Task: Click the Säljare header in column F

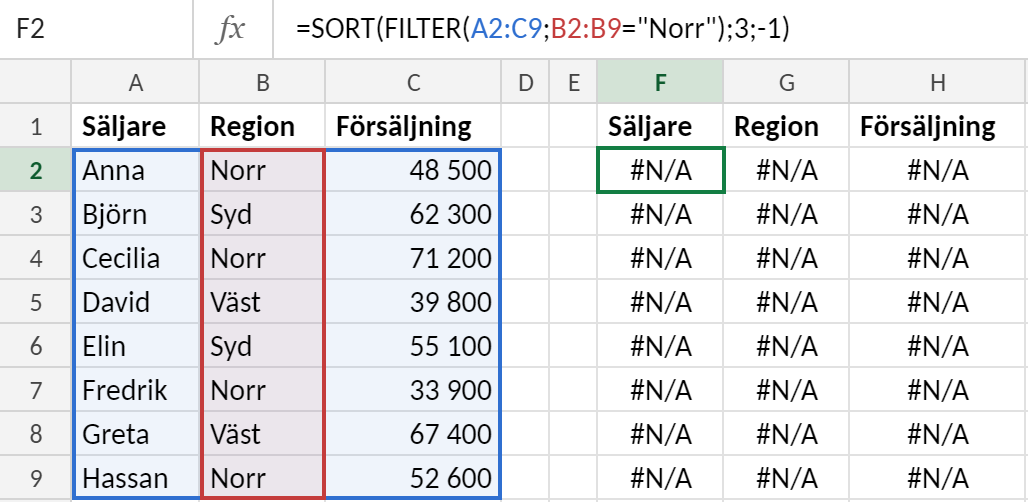Action: [660, 126]
